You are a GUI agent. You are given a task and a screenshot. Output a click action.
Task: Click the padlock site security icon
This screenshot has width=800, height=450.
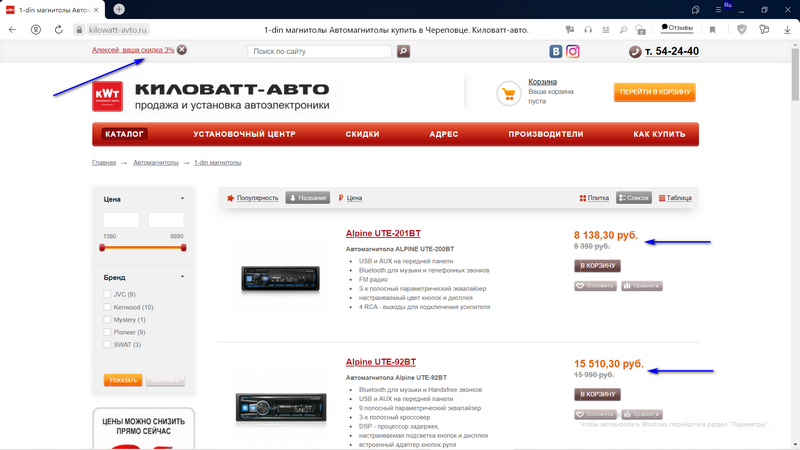pos(79,30)
